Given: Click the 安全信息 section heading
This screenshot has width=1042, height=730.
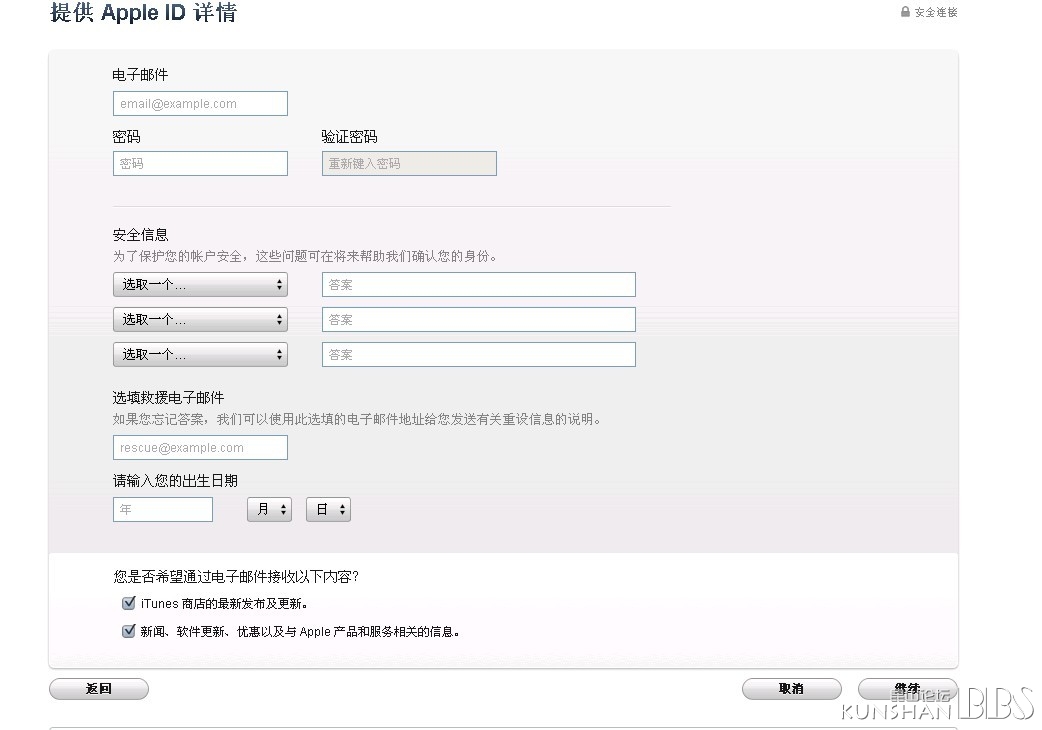Looking at the screenshot, I should pos(140,234).
